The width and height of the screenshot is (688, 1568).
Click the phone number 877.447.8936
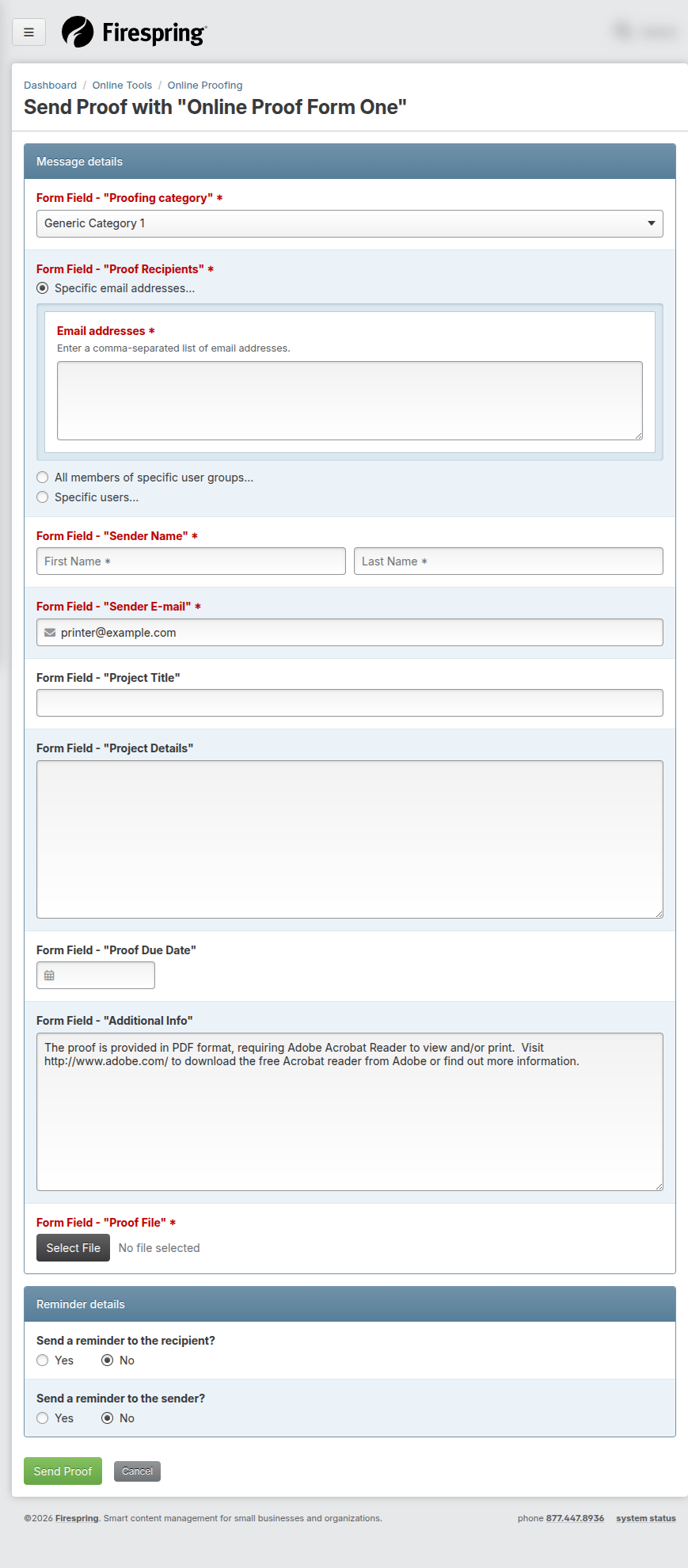[575, 1518]
